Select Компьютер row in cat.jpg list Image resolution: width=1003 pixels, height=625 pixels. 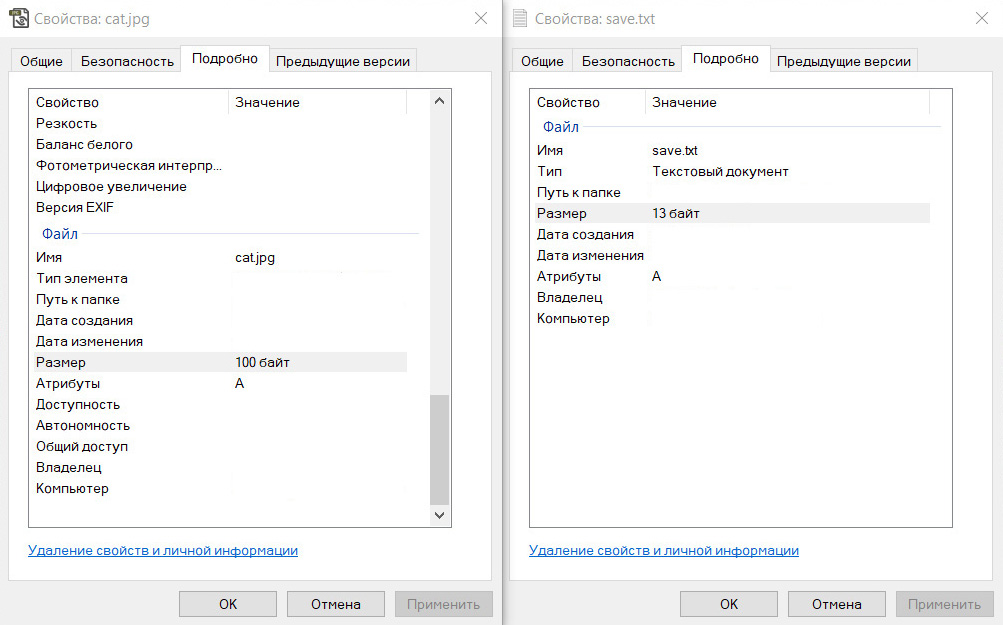click(x=218, y=489)
